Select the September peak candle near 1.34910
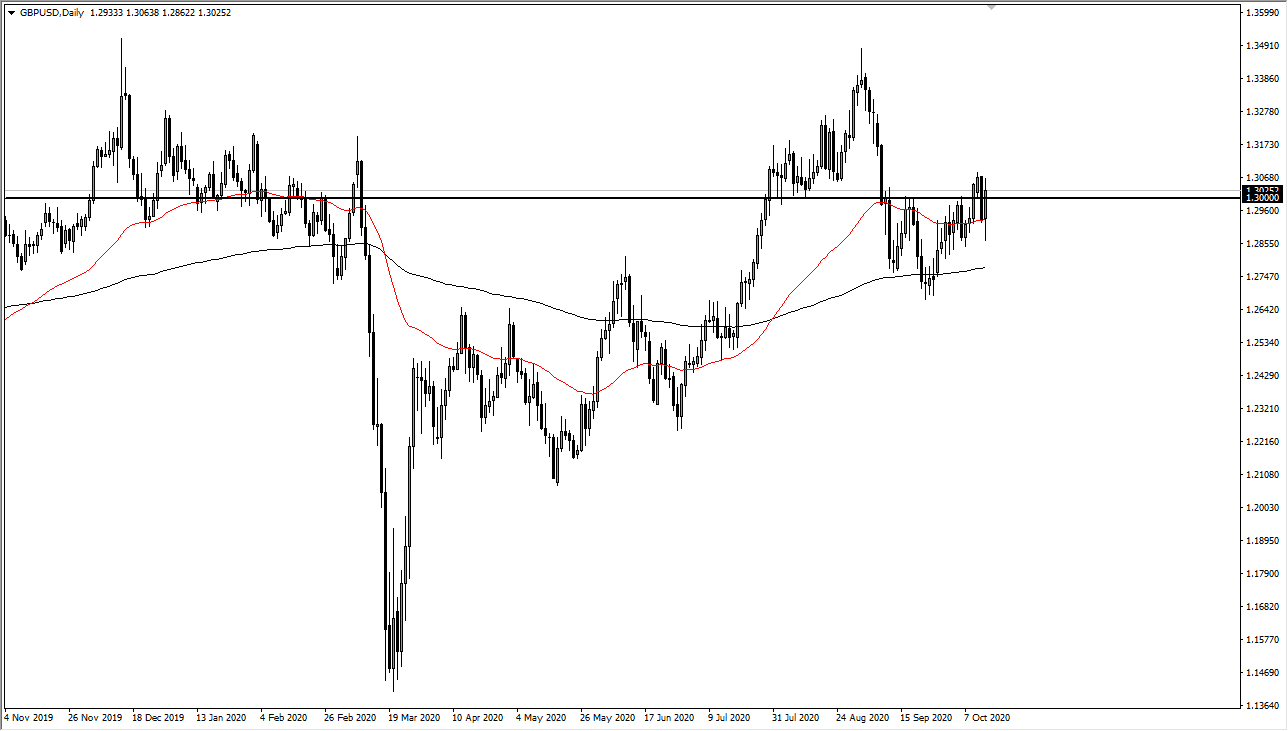This screenshot has height=731, width=1288. pyautogui.click(x=862, y=80)
